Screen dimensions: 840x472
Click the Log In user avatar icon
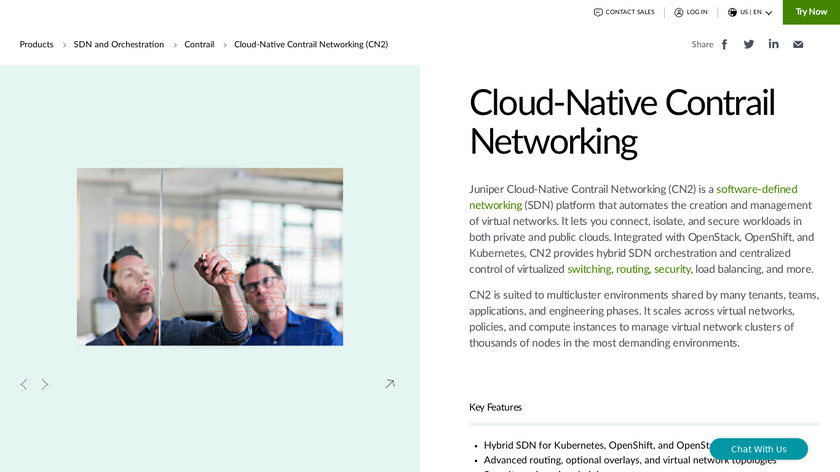tap(678, 12)
